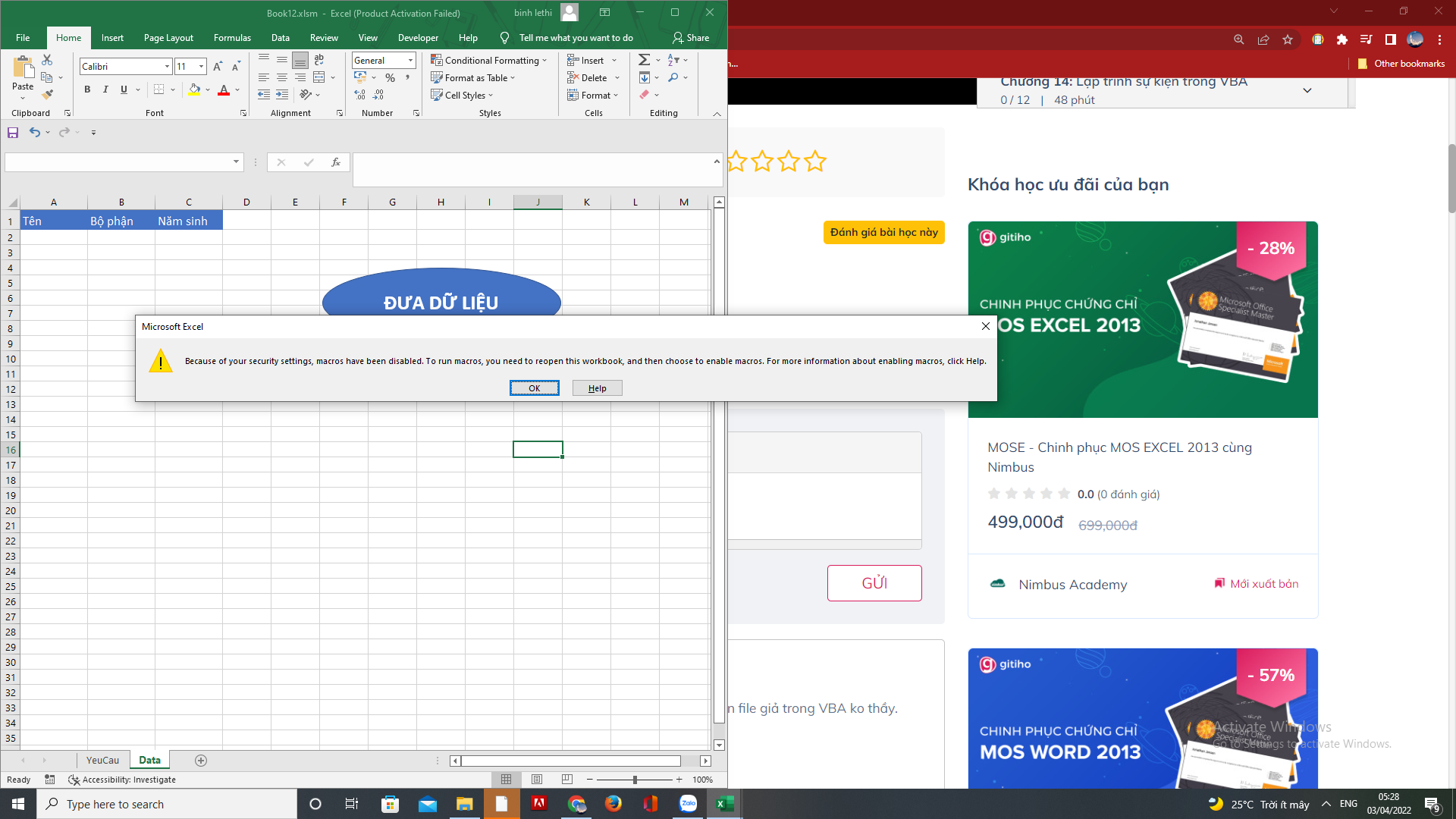The height and width of the screenshot is (819, 1456).
Task: Click the Increase Font Size icon
Action: pos(218,67)
